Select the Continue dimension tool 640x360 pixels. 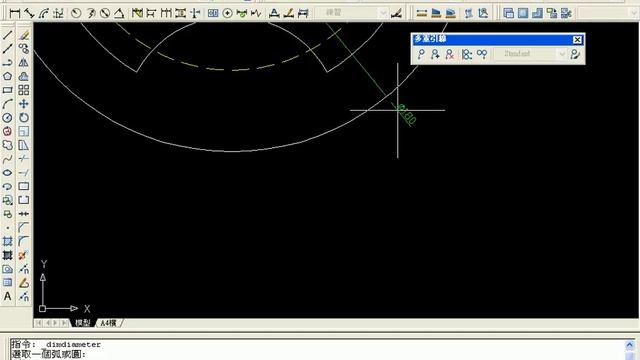pyautogui.click(x=166, y=13)
